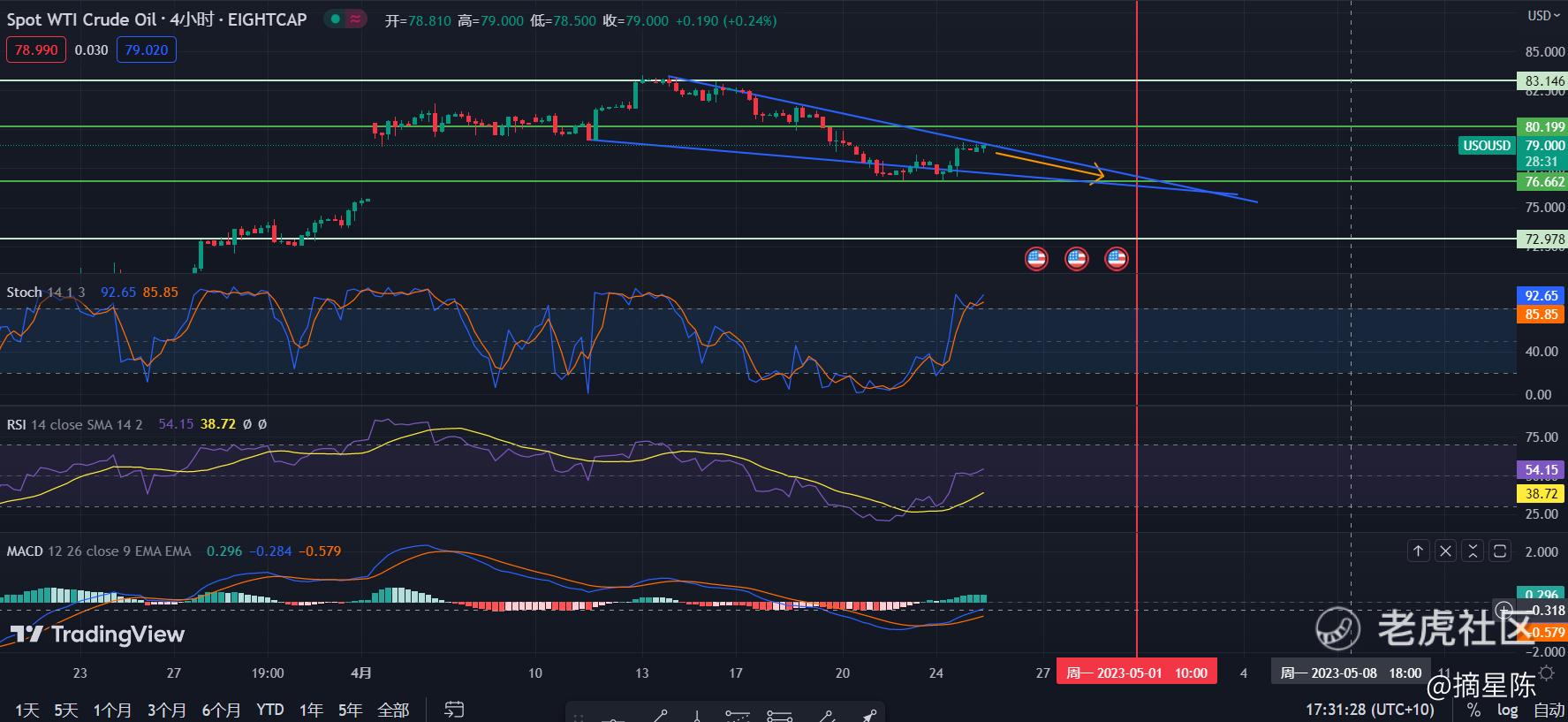Click the Stoch orange 85.85 scale value
The height and width of the screenshot is (722, 1568).
(x=1541, y=315)
